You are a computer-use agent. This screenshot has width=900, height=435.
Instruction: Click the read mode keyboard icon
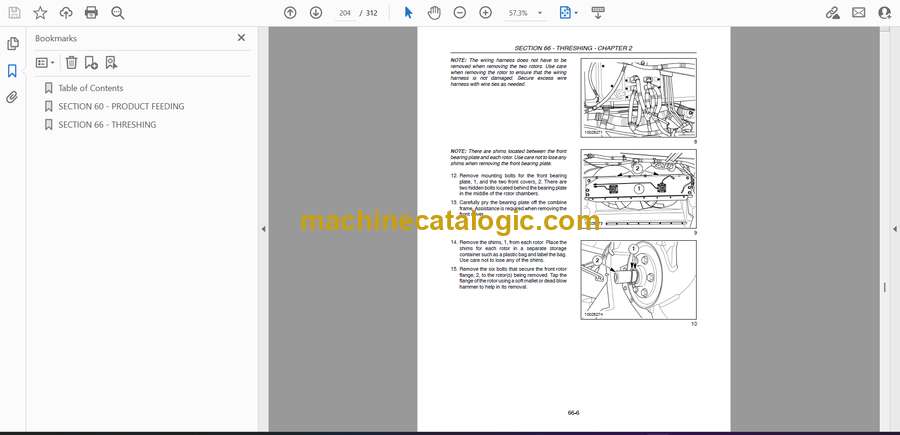pyautogui.click(x=598, y=13)
